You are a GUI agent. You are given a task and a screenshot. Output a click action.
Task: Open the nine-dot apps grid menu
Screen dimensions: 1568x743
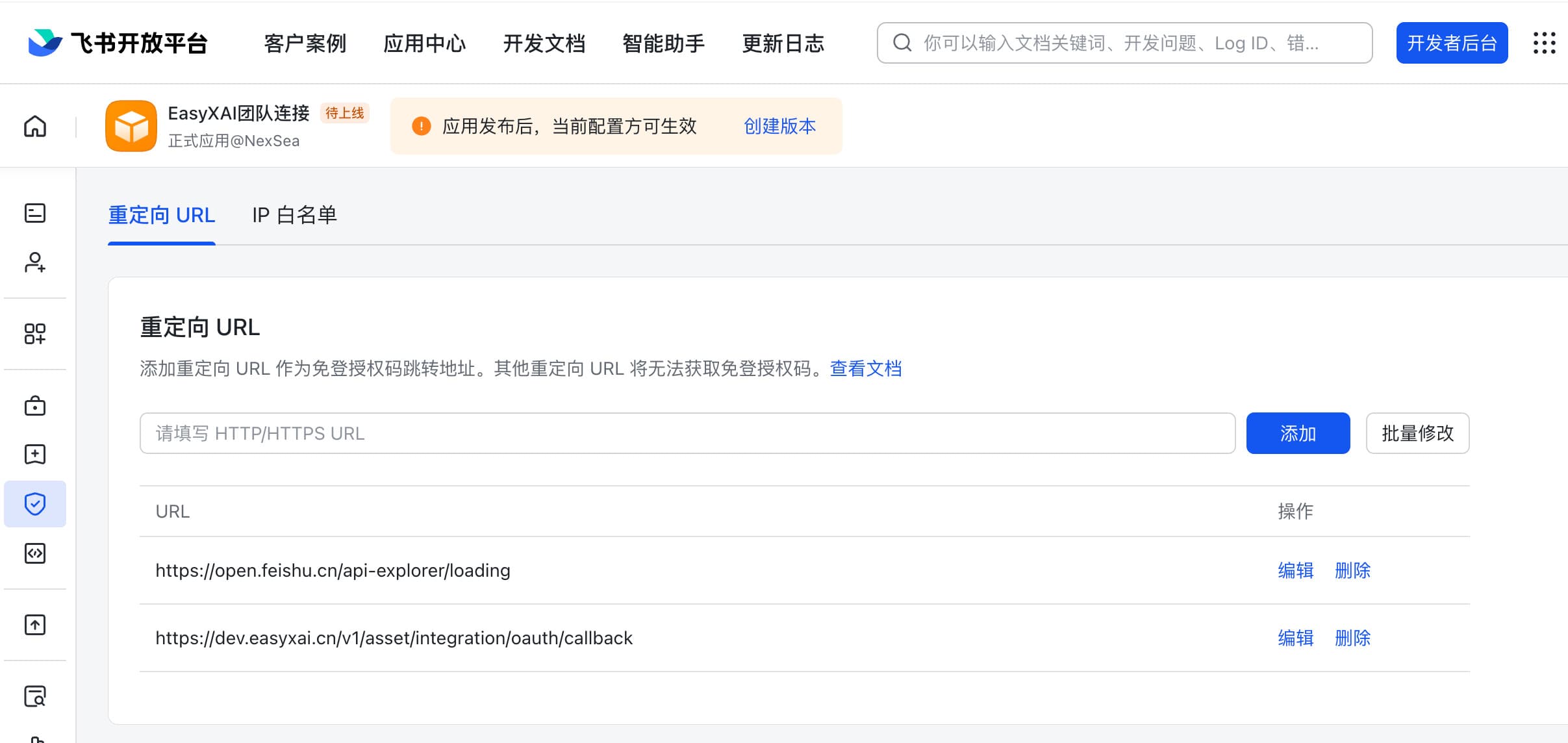coord(1544,43)
